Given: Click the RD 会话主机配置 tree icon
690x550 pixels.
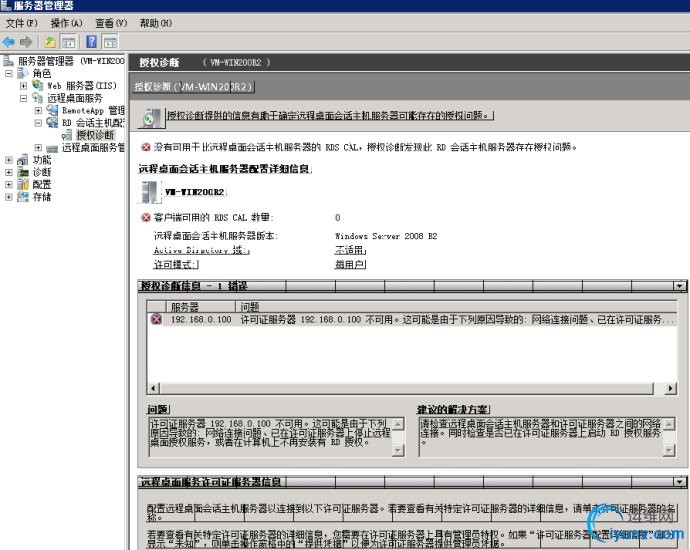Looking at the screenshot, I should 52,122.
